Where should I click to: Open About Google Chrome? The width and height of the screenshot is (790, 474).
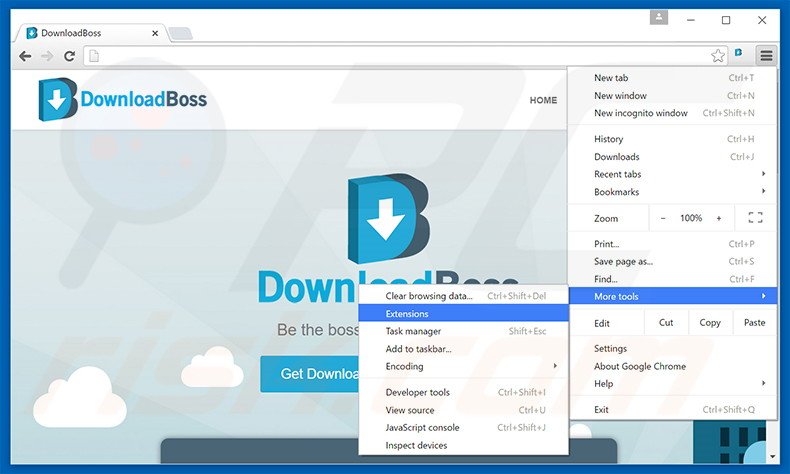coord(673,366)
